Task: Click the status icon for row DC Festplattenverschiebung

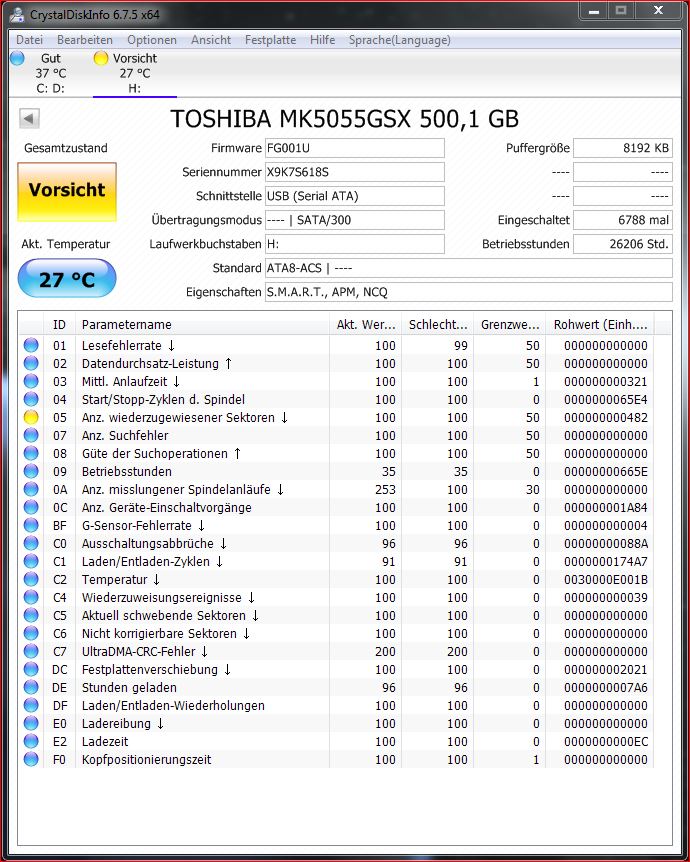Action: [x=31, y=669]
